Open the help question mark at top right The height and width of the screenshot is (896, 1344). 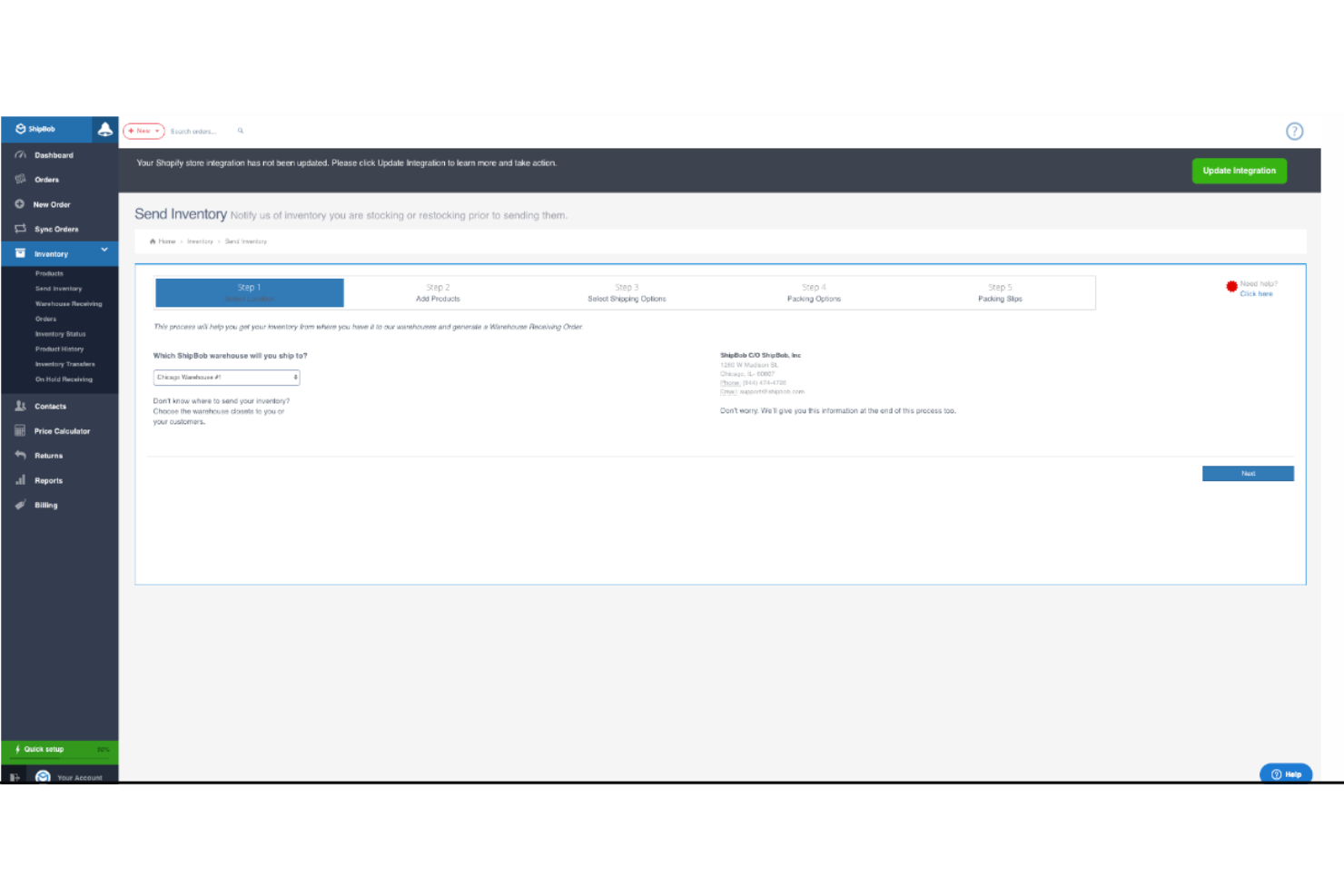pyautogui.click(x=1294, y=131)
